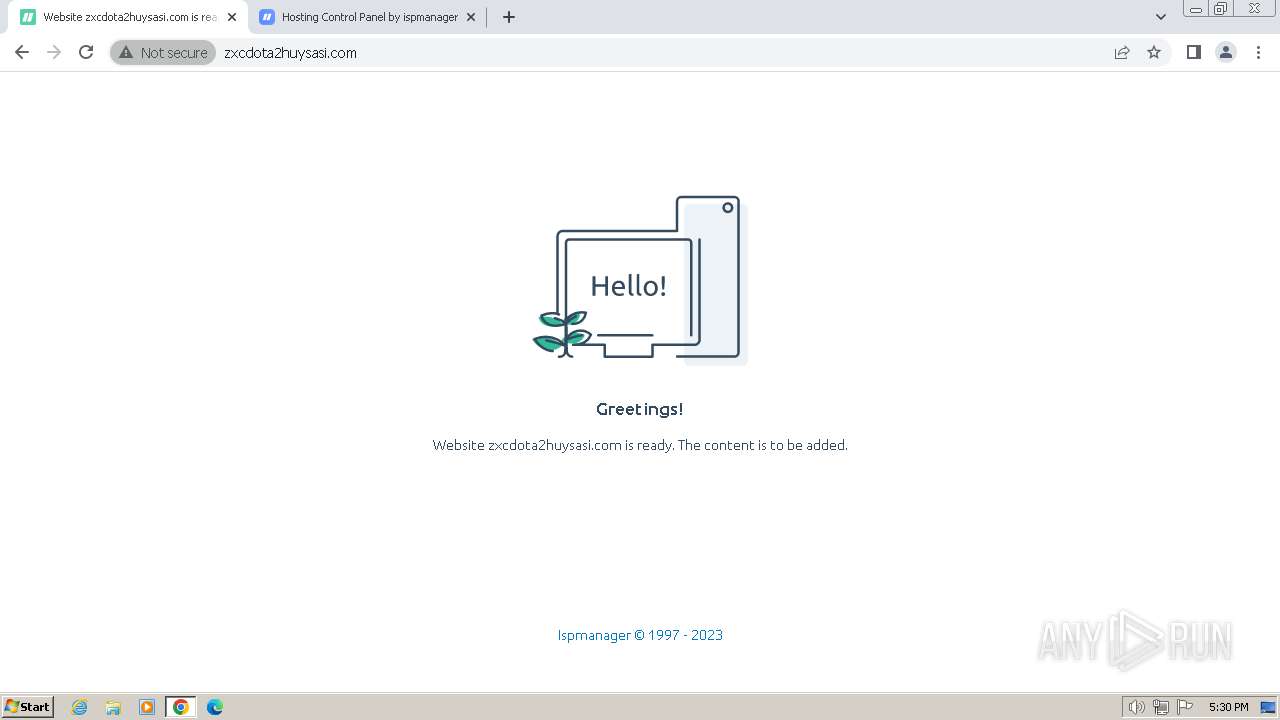Go forward to next page
The width and height of the screenshot is (1280, 720).
54,52
